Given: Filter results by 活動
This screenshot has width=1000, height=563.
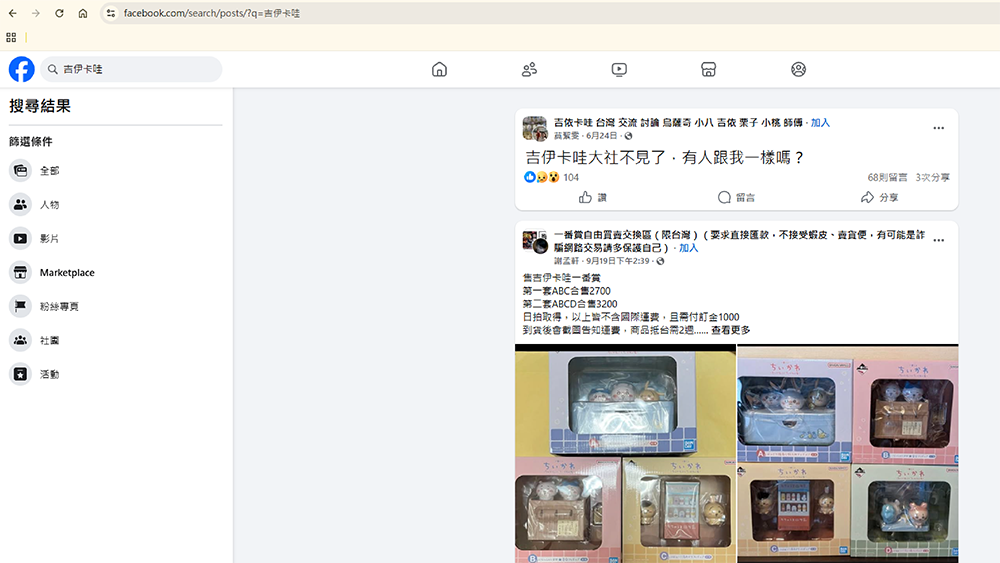Looking at the screenshot, I should pyautogui.click(x=115, y=374).
